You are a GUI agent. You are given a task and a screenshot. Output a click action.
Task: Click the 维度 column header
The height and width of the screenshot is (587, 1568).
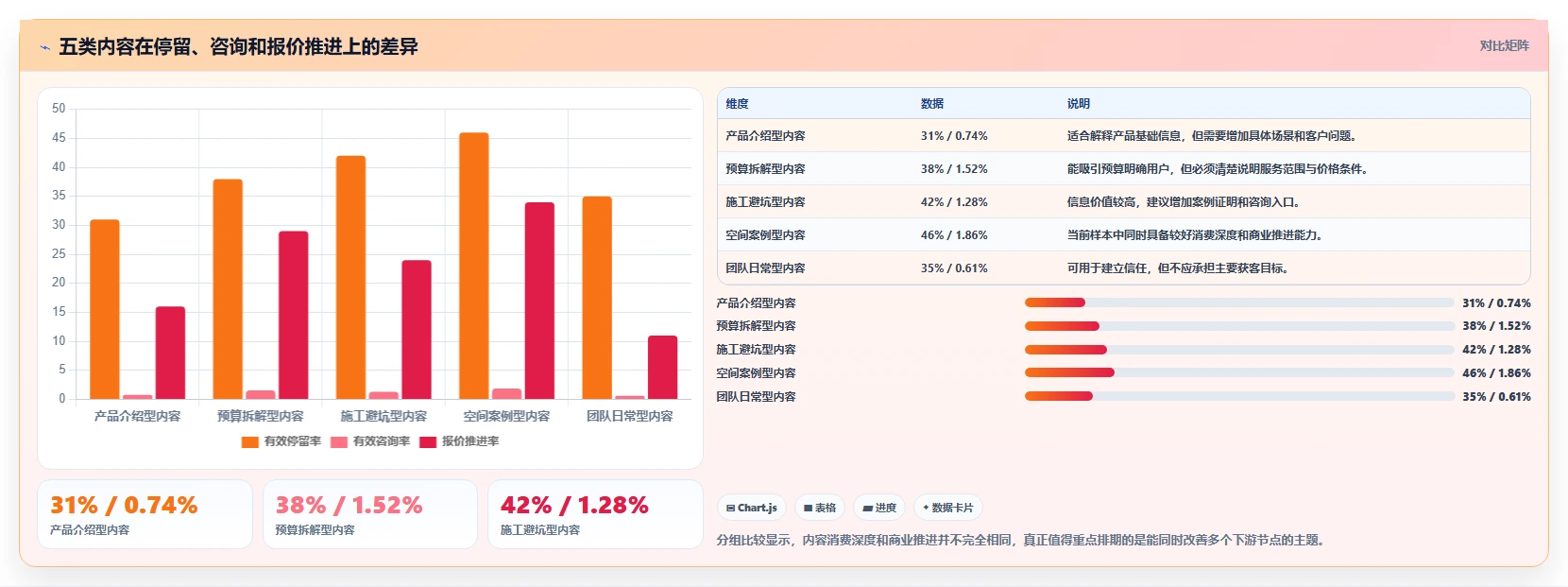[738, 104]
